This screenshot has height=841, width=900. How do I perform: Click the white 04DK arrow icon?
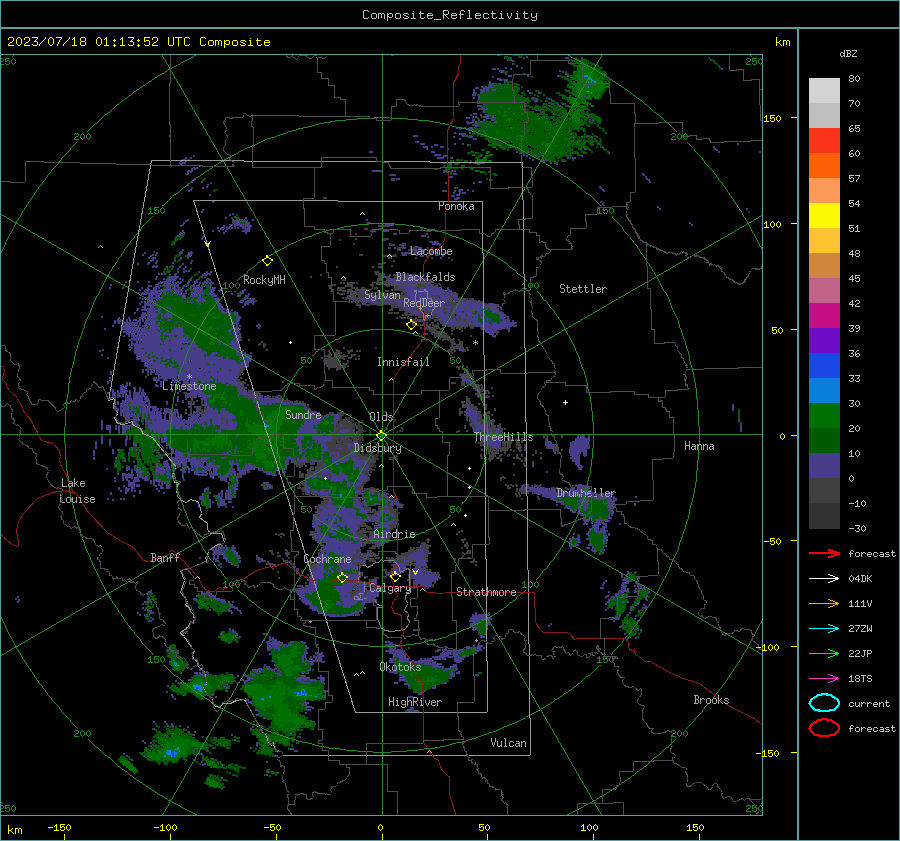pos(824,579)
